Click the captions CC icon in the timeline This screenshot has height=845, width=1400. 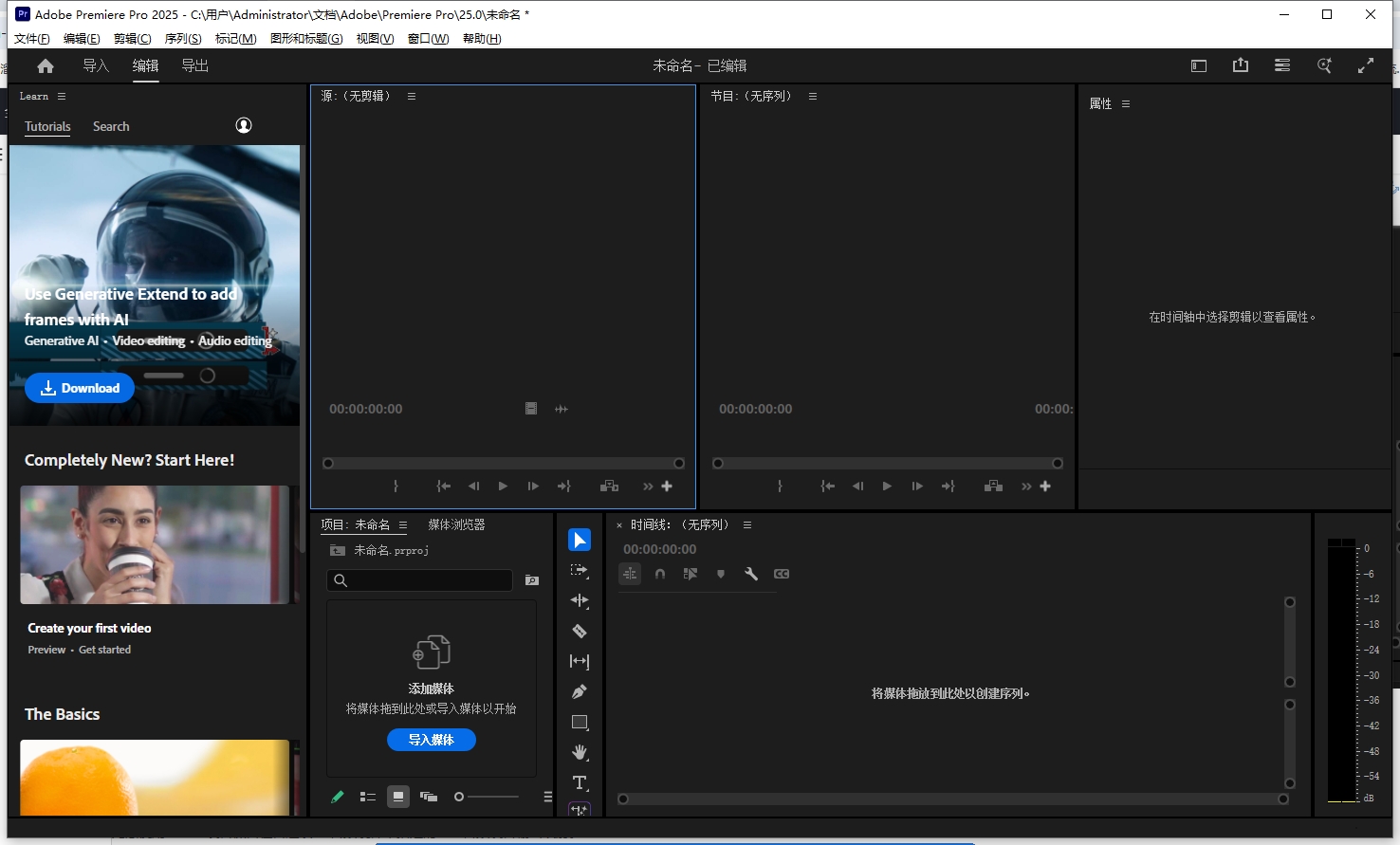click(782, 574)
